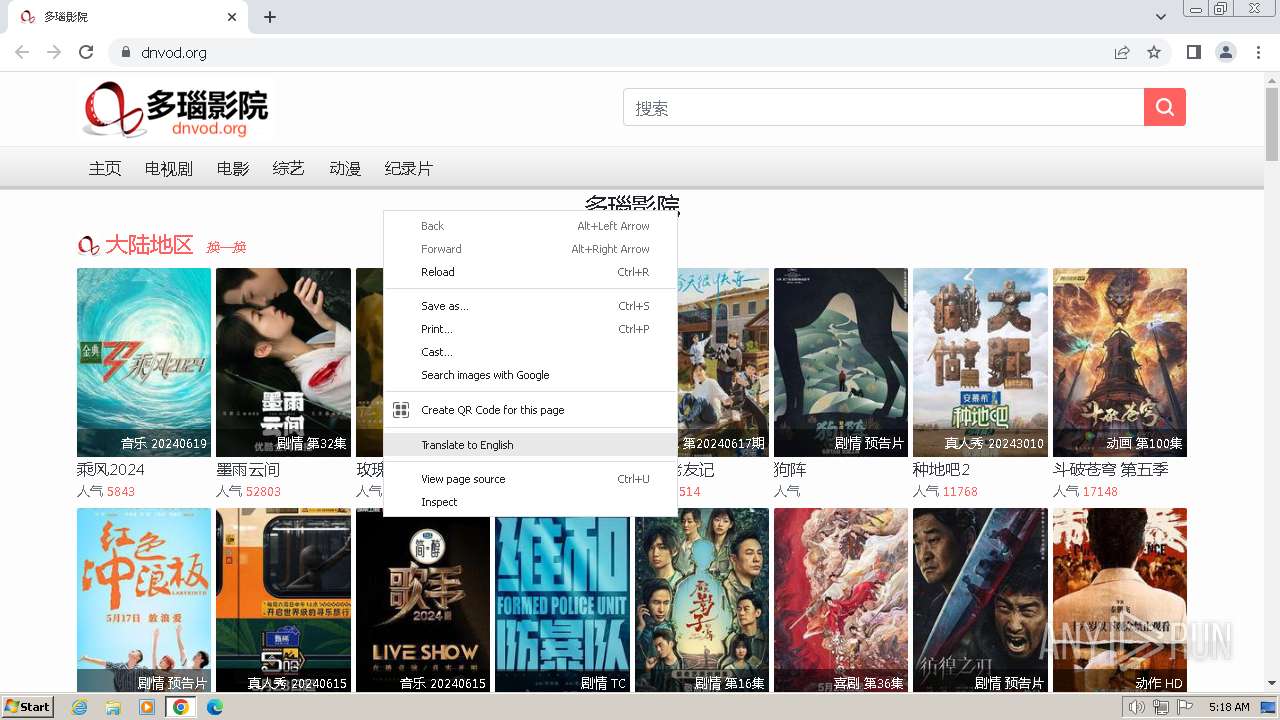Click the lock icon in address bar
The height and width of the screenshot is (720, 1280).
[x=125, y=52]
